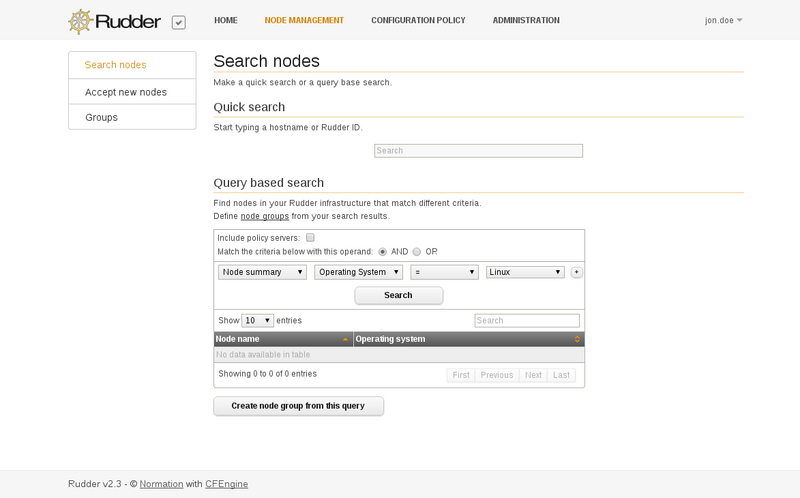Go to the Home menu

point(226,20)
